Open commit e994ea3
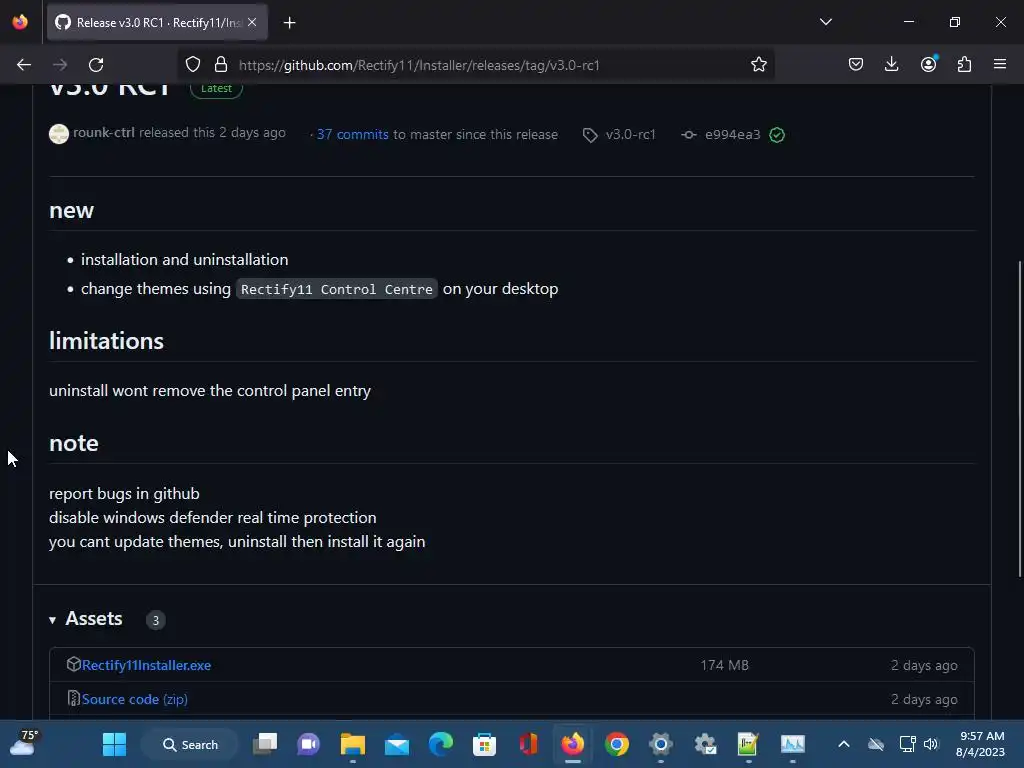 click(x=733, y=135)
